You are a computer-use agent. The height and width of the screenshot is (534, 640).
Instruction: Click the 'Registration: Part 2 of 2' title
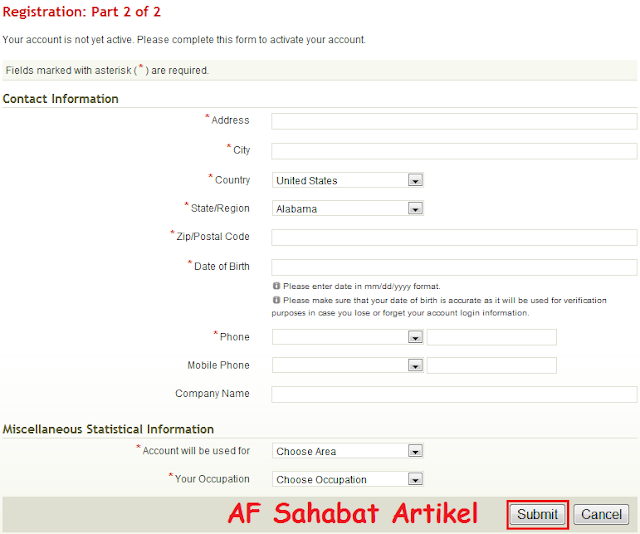(x=82, y=12)
